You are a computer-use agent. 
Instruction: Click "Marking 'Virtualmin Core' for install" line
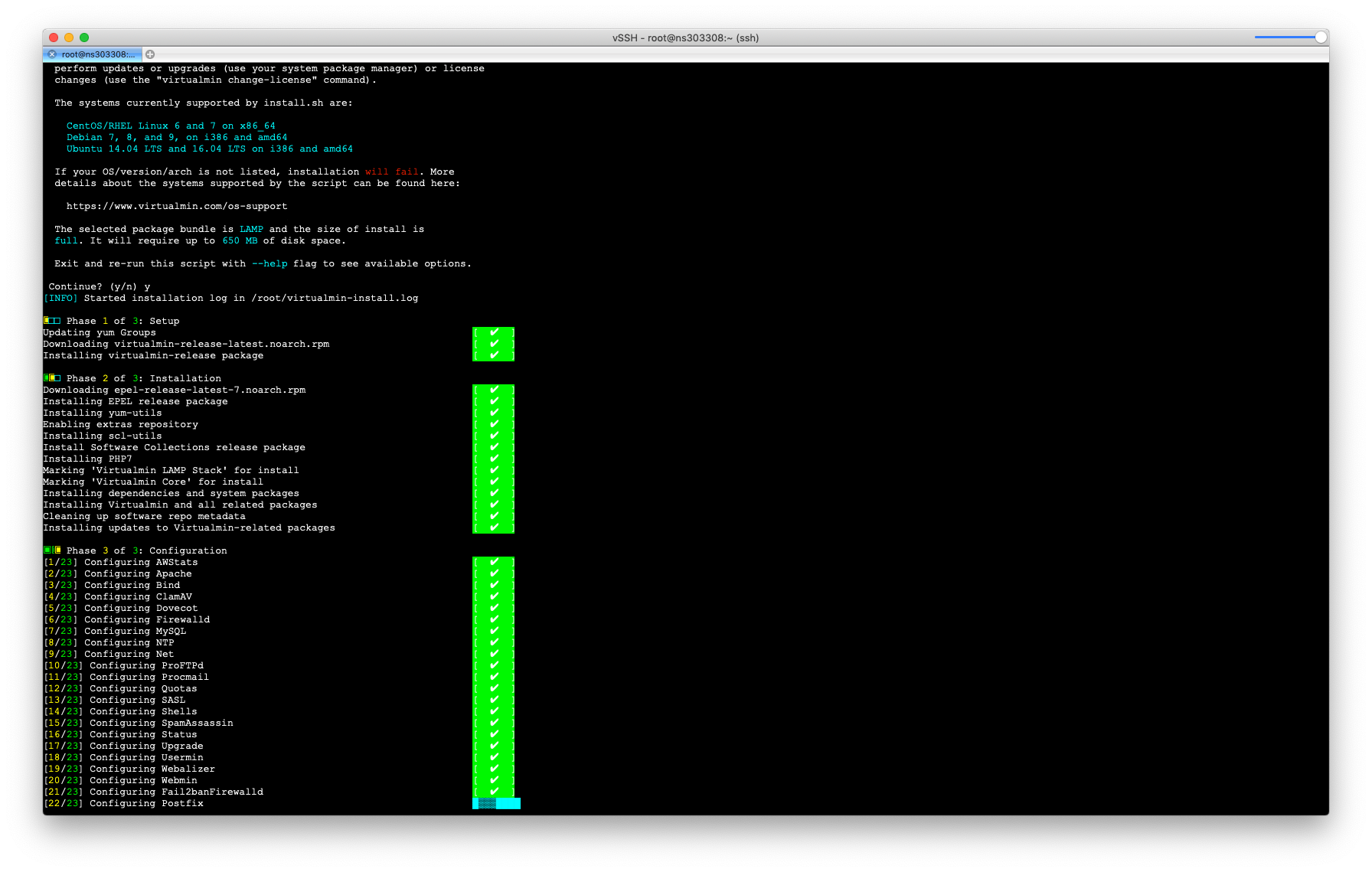pos(153,482)
